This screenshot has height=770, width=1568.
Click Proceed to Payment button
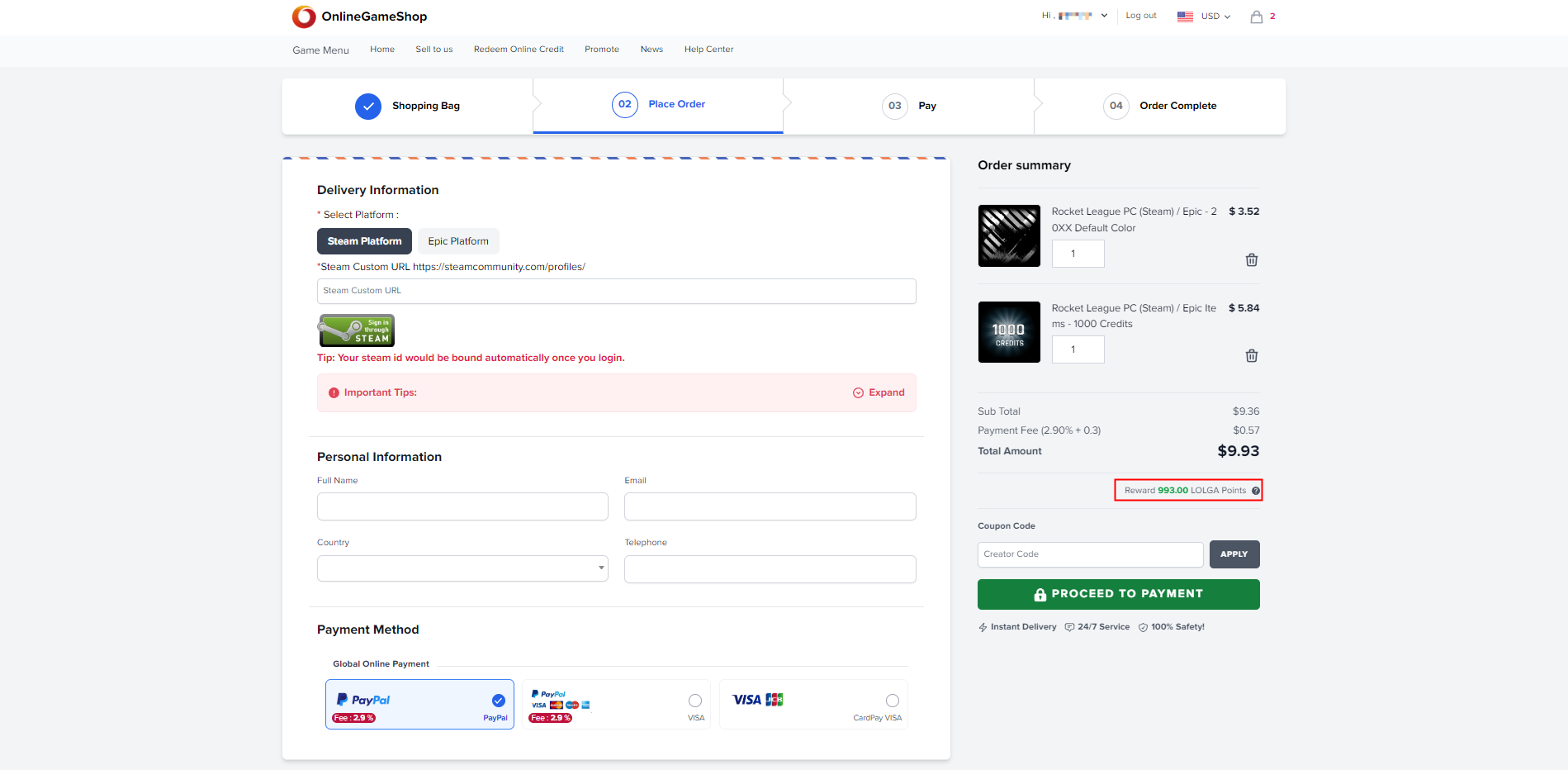(1119, 594)
